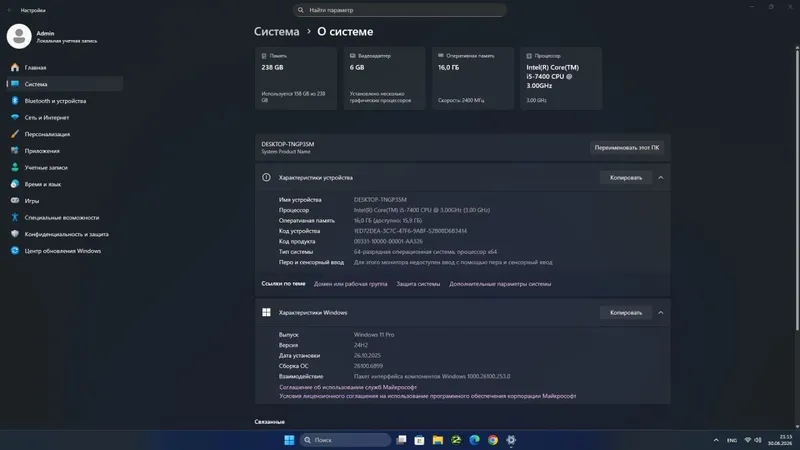800x450 pixels.
Task: Click the install date value 26.10.2025
Action: [367, 356]
